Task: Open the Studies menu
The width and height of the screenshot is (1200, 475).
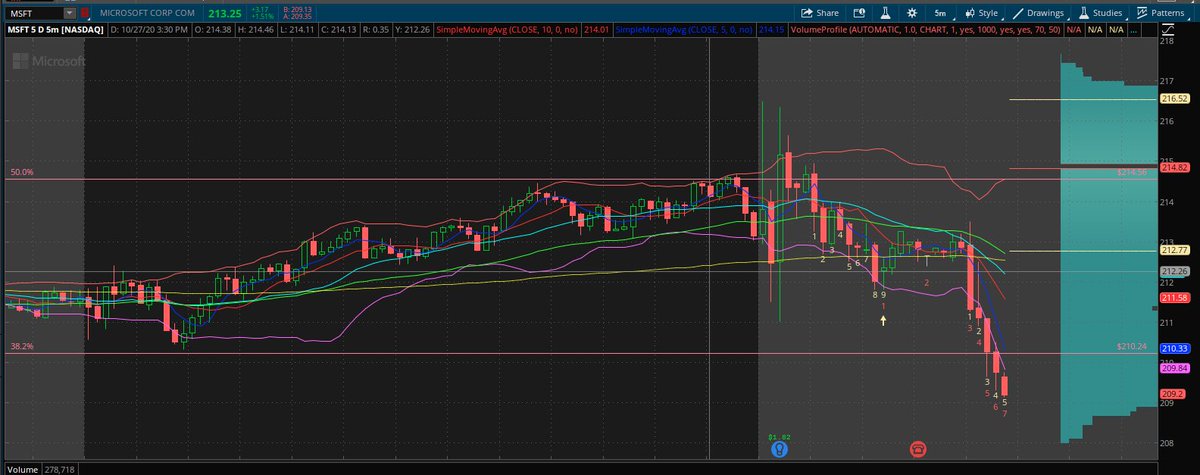Action: click(x=1100, y=13)
